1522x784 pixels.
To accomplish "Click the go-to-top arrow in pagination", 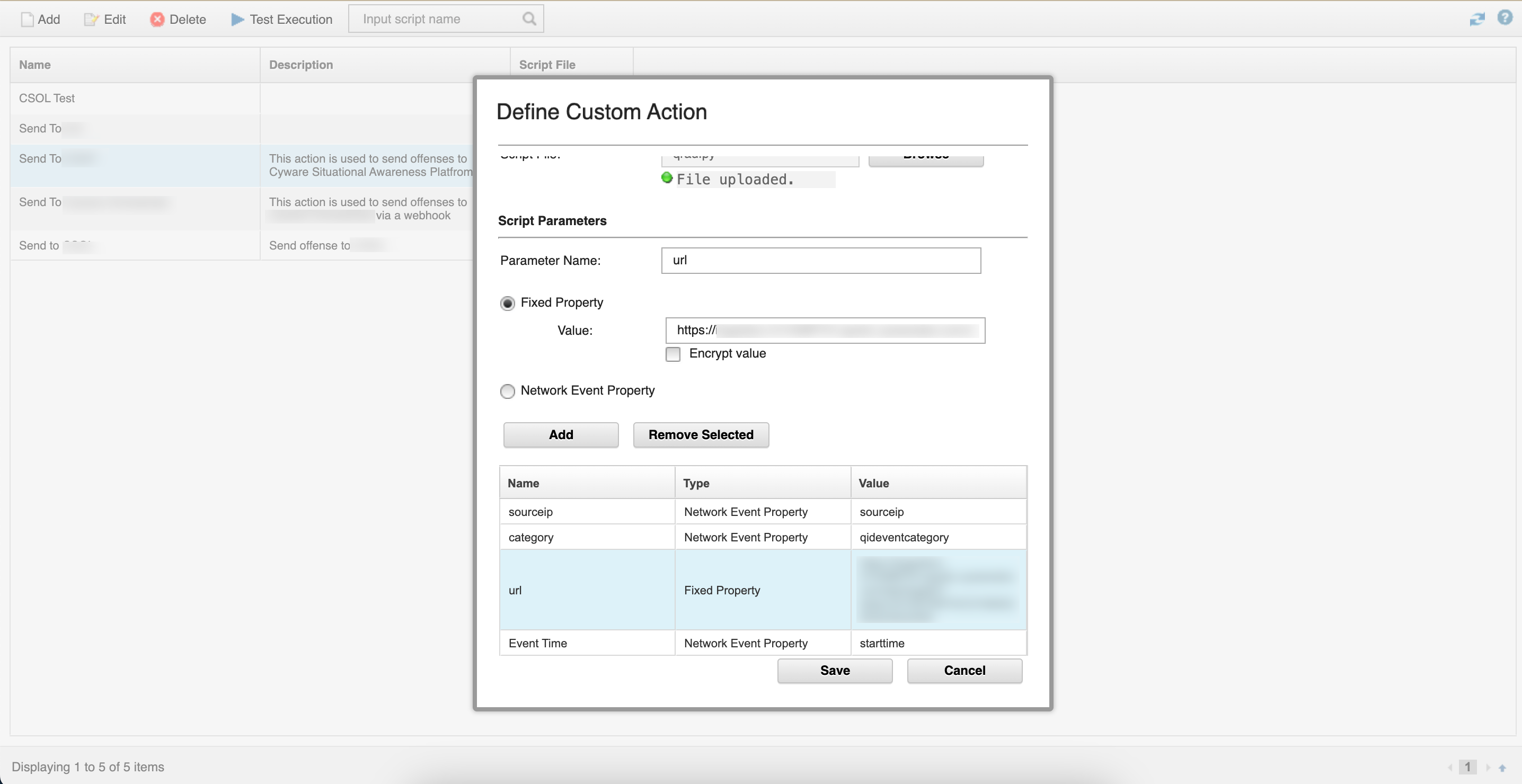I will click(x=1502, y=768).
